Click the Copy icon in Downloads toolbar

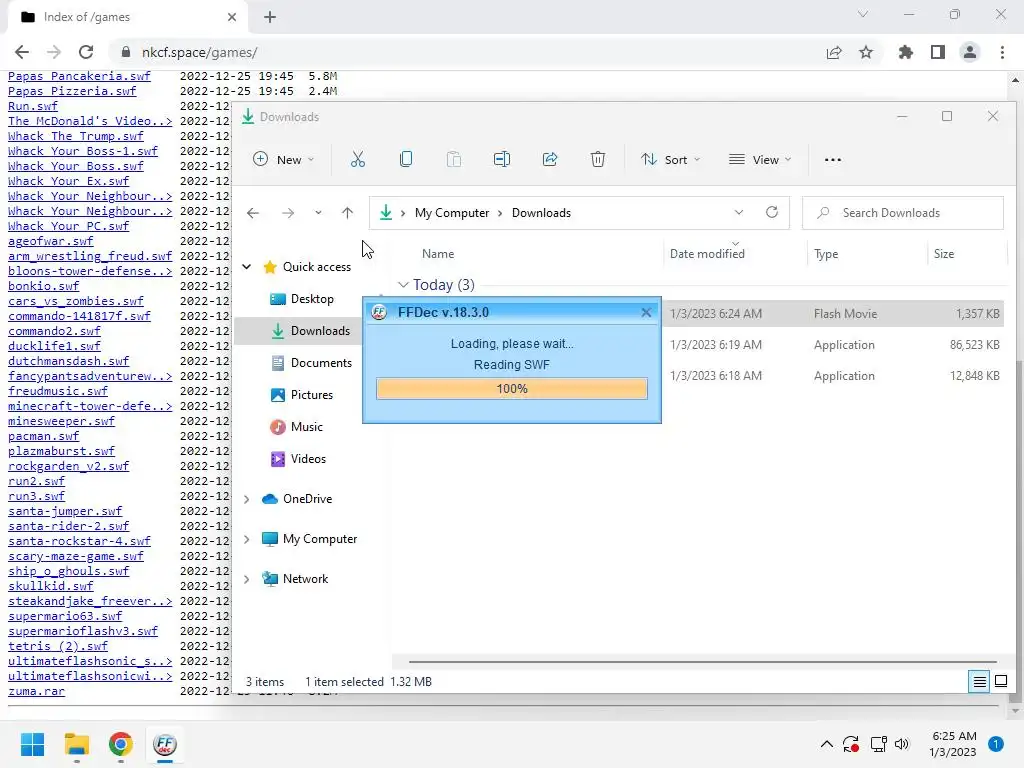click(x=406, y=159)
